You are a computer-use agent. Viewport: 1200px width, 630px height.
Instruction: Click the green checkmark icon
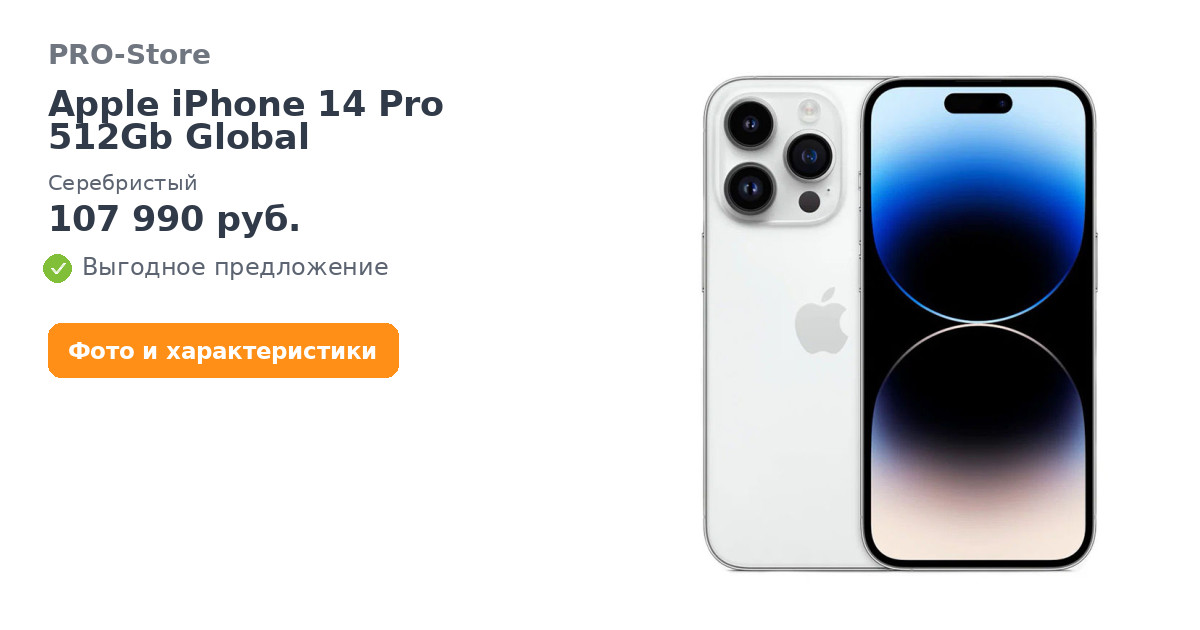point(57,268)
